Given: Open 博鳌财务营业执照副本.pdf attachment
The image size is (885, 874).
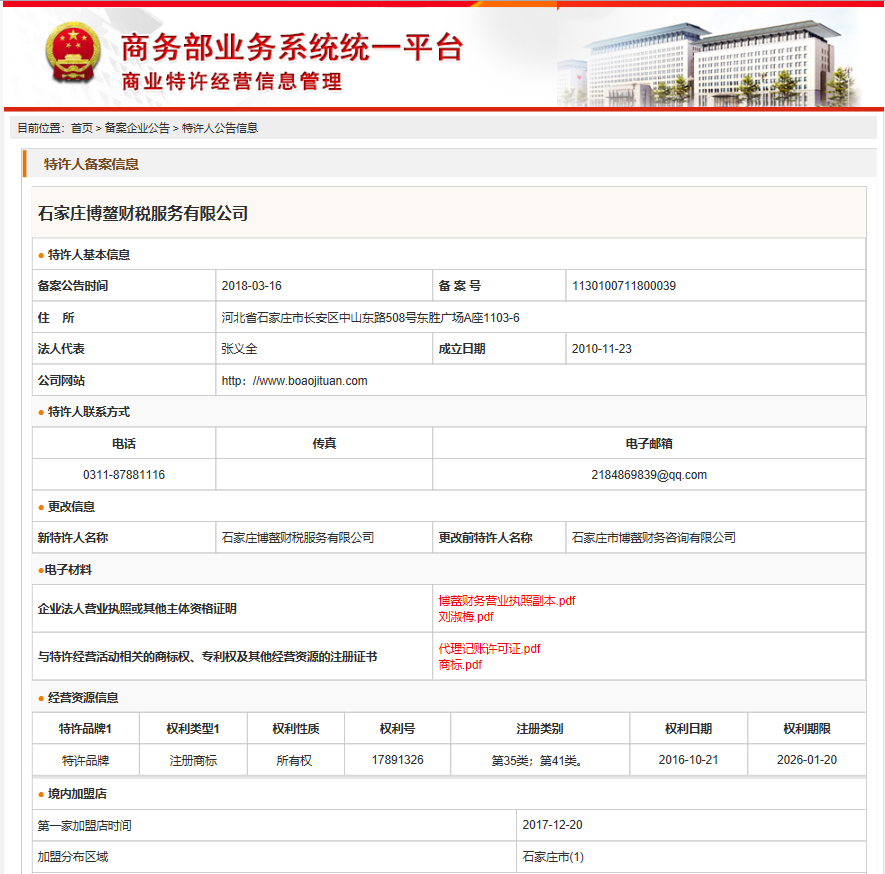Looking at the screenshot, I should click(506, 601).
